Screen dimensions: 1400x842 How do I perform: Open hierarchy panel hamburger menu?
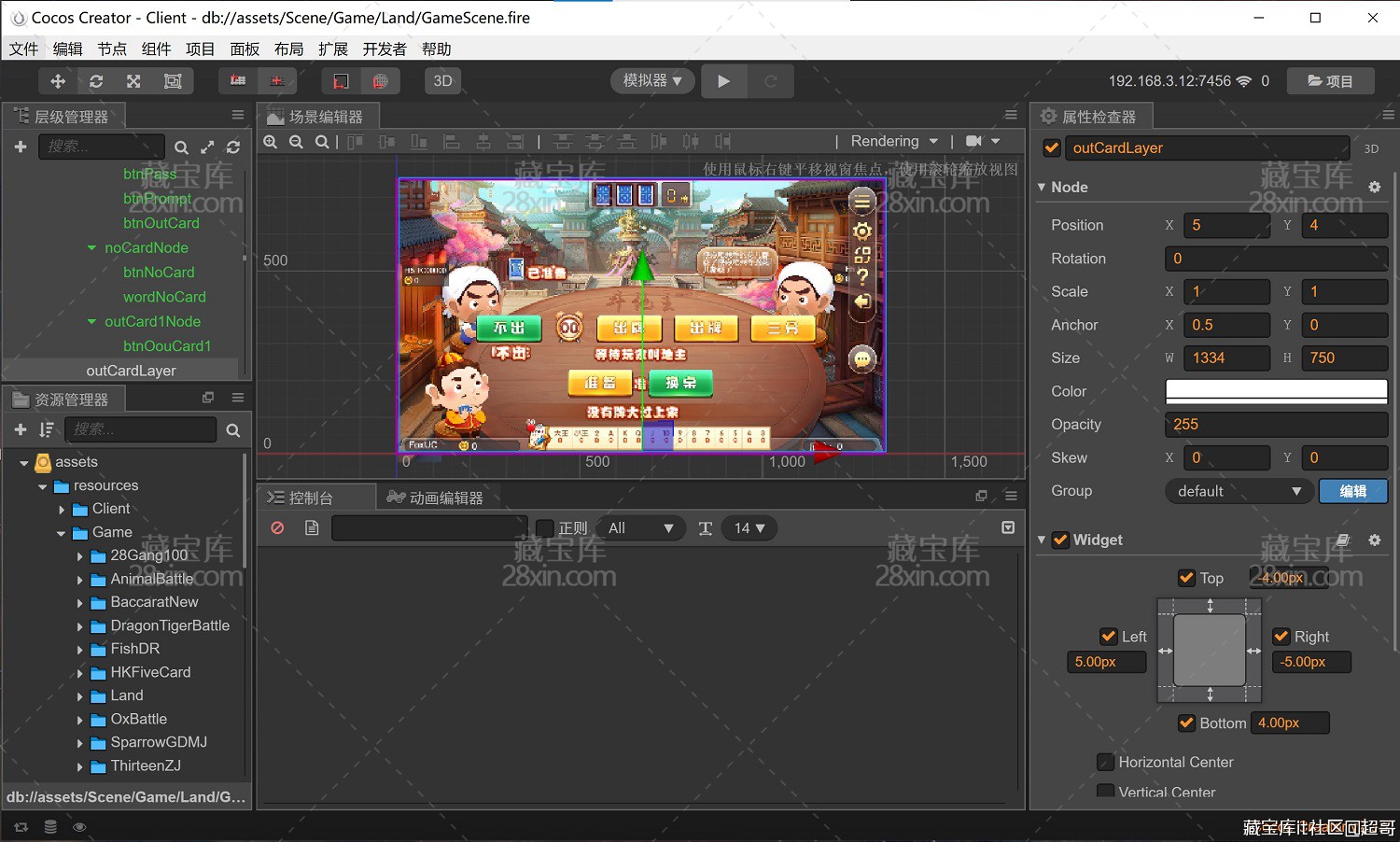[238, 116]
